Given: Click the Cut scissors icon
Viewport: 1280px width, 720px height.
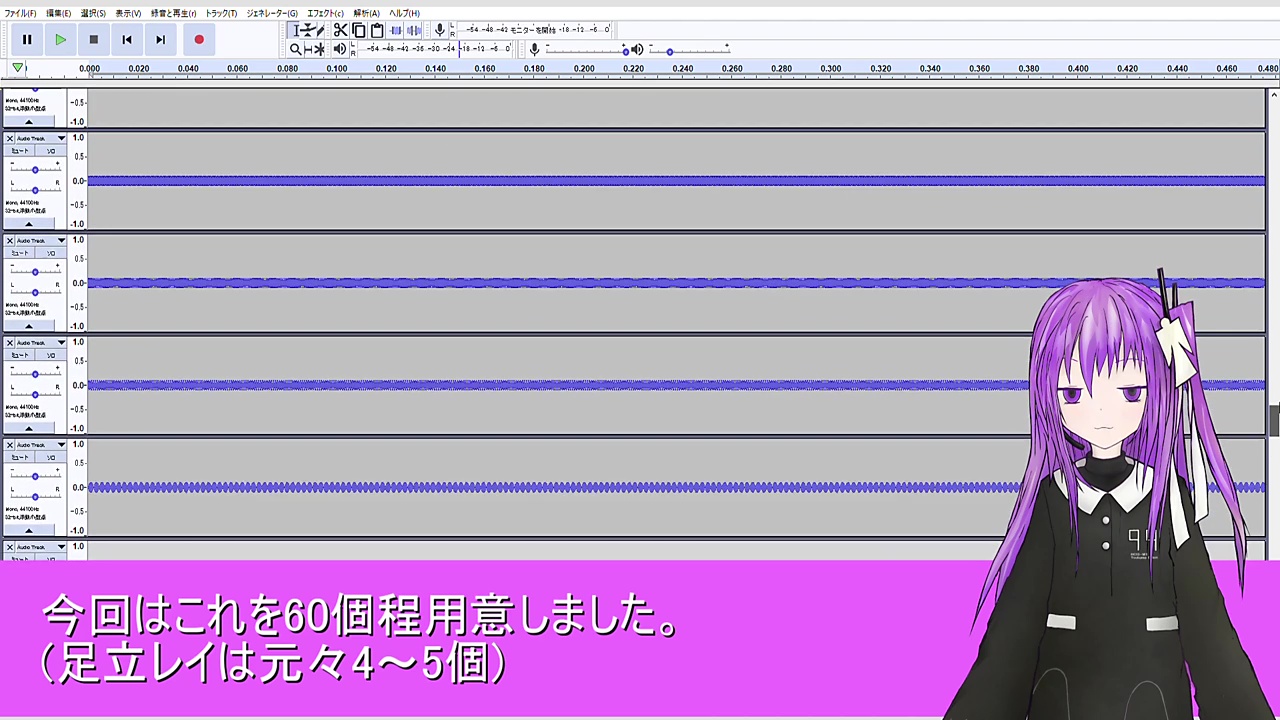Looking at the screenshot, I should tap(340, 30).
